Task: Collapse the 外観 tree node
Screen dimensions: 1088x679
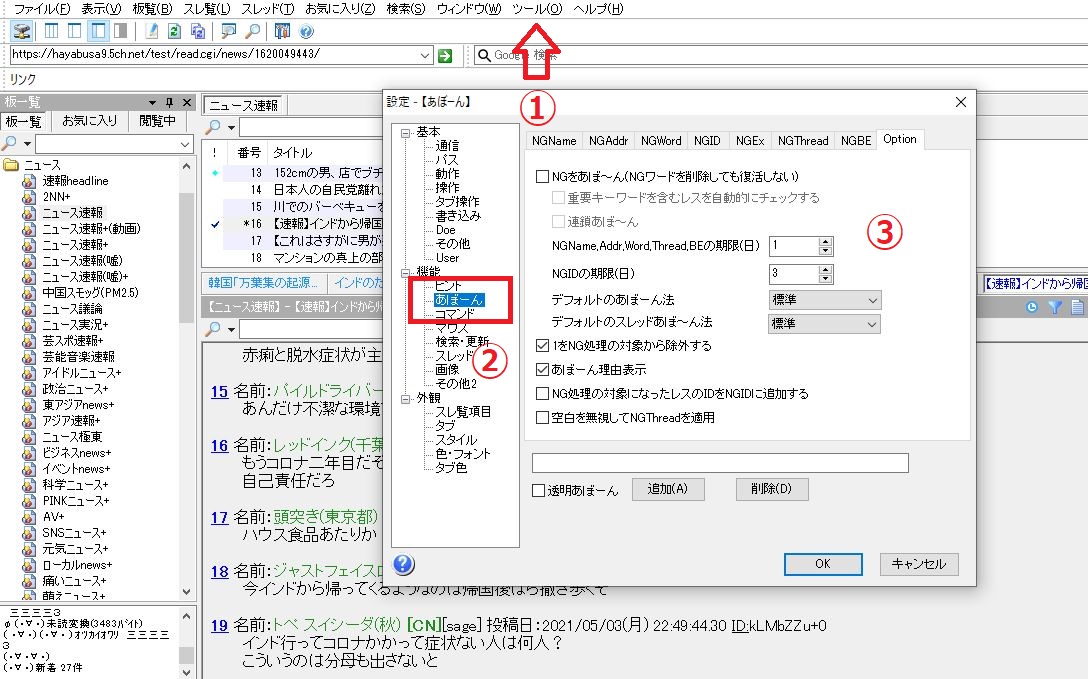Action: (x=406, y=399)
